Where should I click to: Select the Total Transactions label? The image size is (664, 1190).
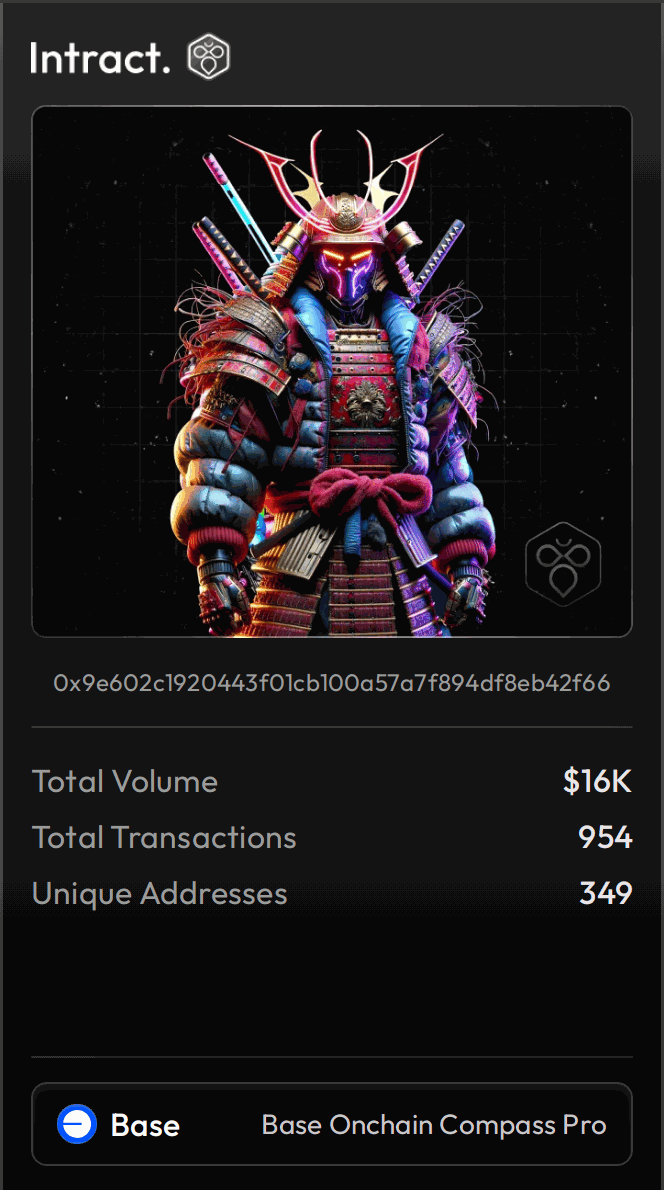tap(164, 837)
